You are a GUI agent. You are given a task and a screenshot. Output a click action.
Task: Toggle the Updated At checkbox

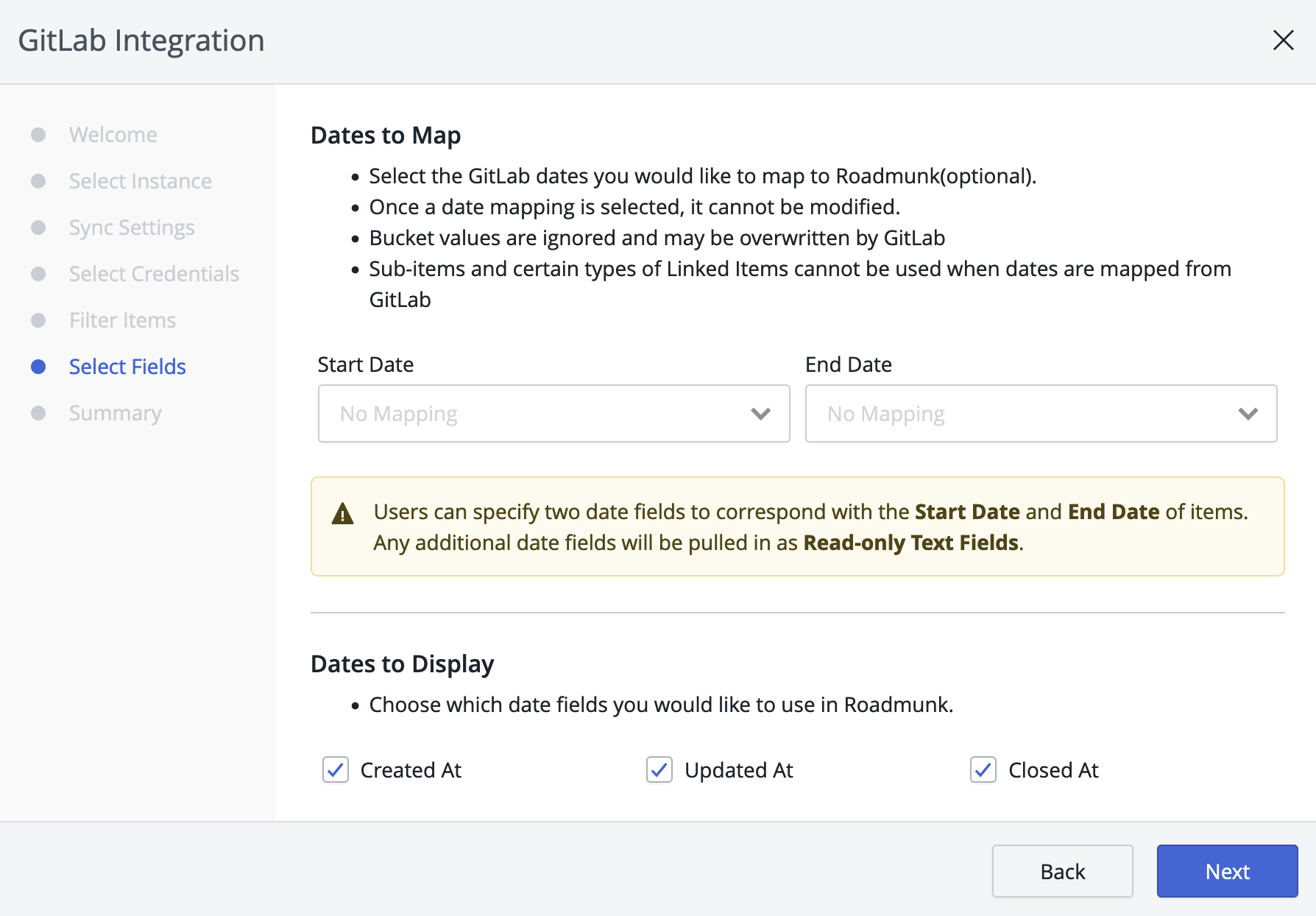(x=659, y=769)
